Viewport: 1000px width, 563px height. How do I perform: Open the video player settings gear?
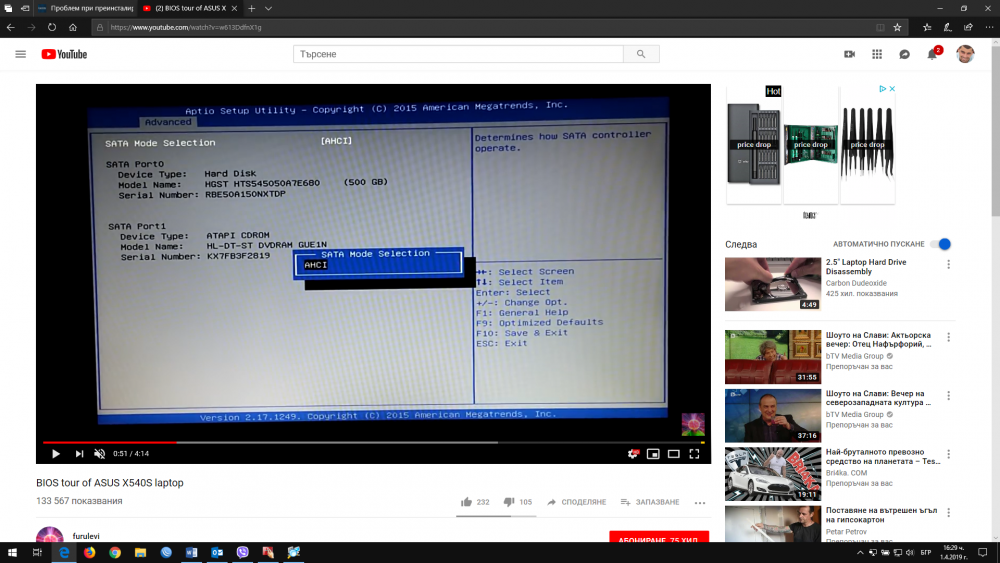[633, 453]
